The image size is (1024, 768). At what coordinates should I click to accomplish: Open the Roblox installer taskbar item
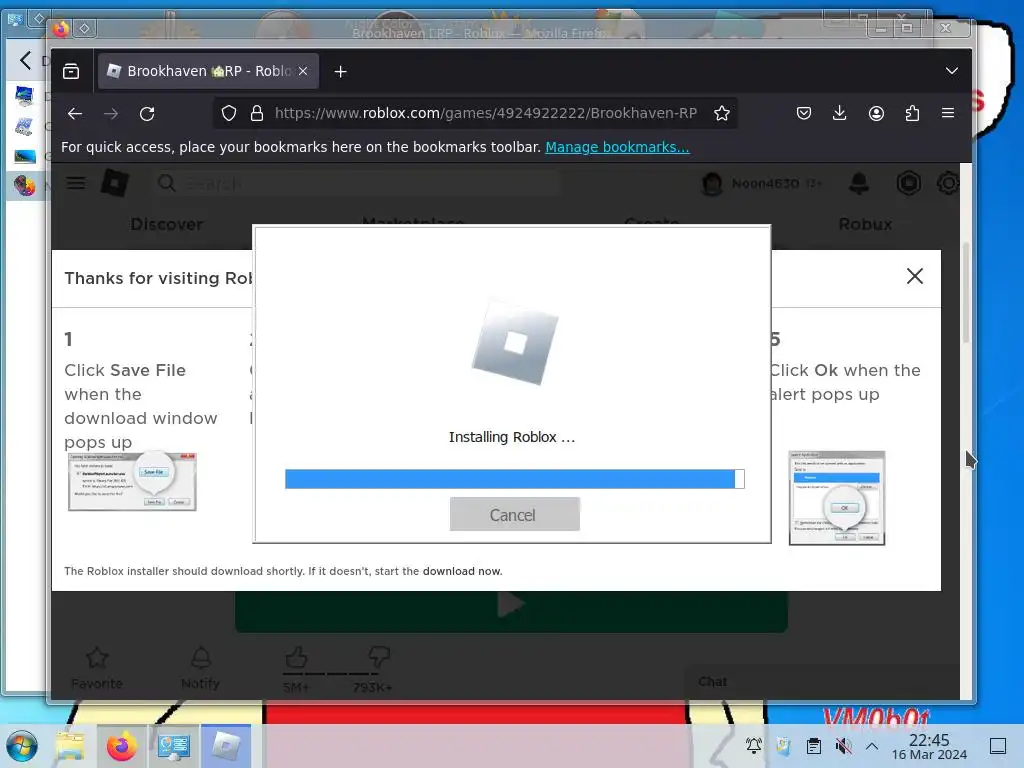(x=226, y=746)
